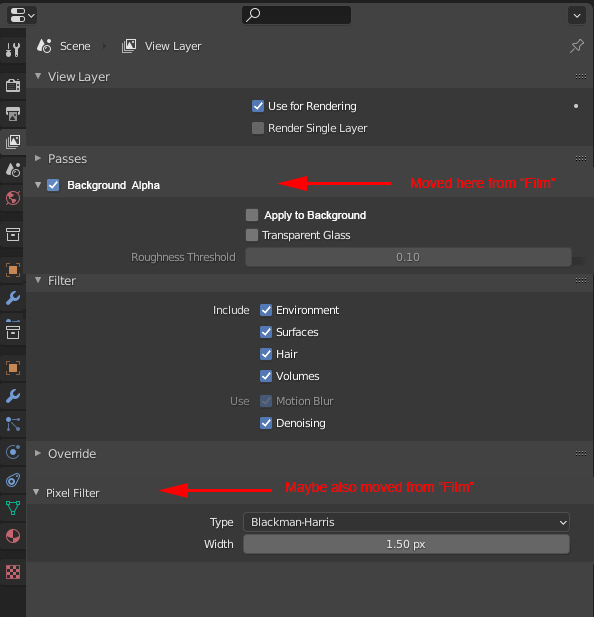This screenshot has height=617, width=594.
Task: Click the Scene icon in breadcrumb
Action: coord(44,46)
